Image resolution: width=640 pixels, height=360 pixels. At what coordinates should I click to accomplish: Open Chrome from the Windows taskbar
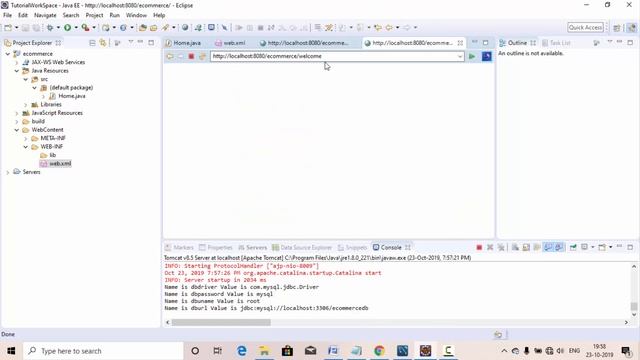(x=379, y=351)
